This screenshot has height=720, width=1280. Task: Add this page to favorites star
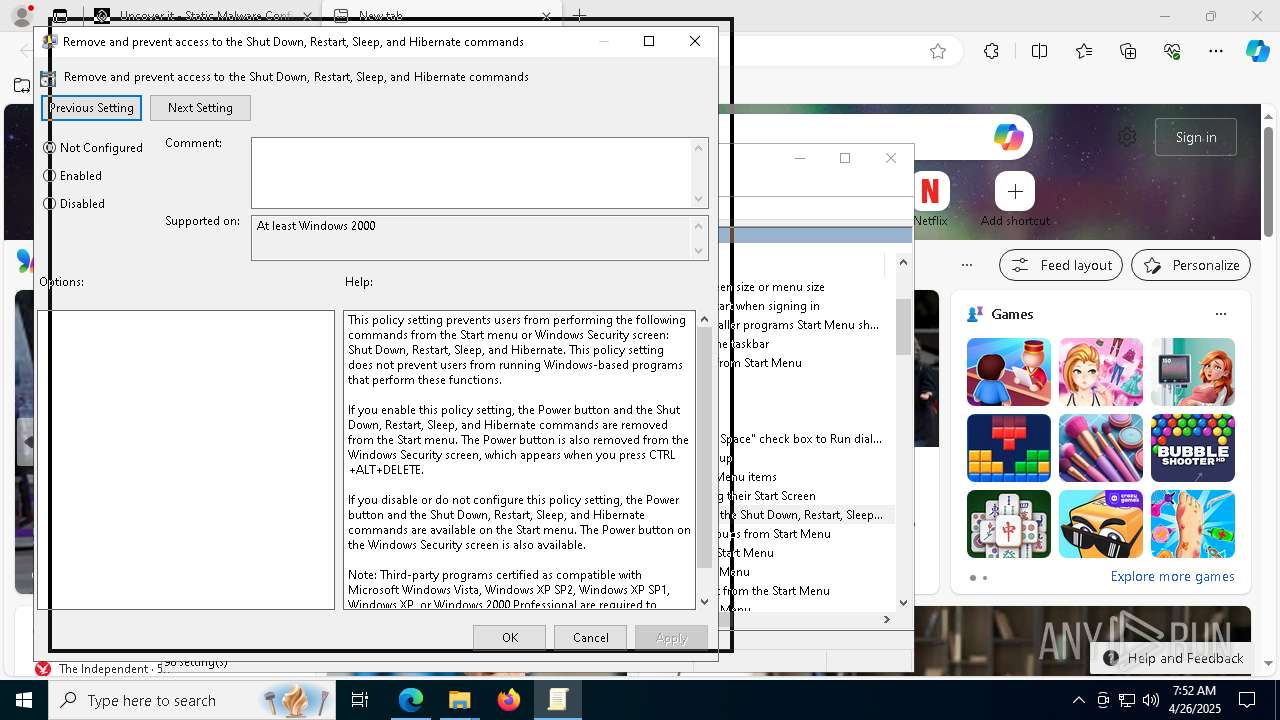click(938, 51)
